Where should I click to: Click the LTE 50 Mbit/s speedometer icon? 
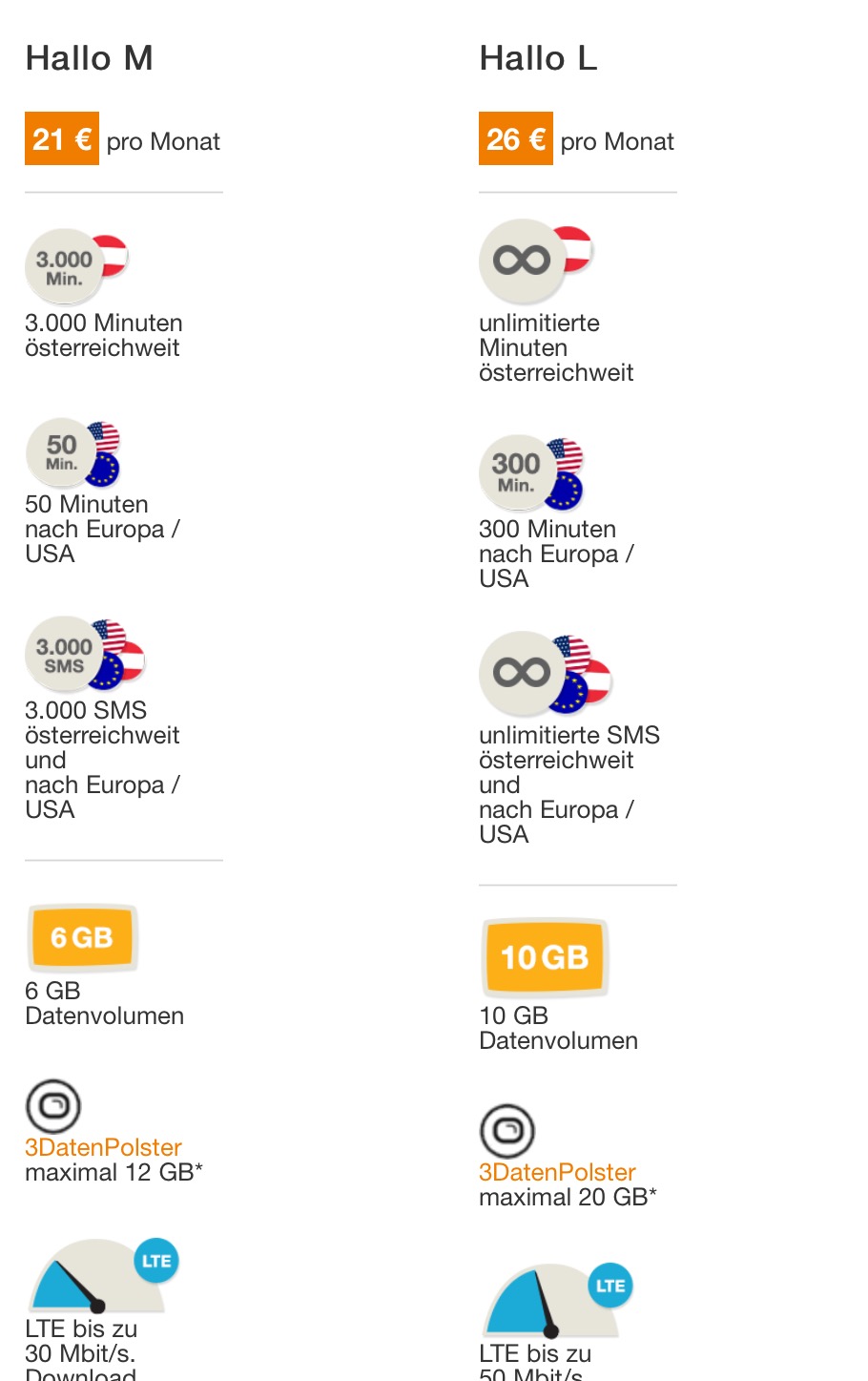click(x=556, y=1300)
